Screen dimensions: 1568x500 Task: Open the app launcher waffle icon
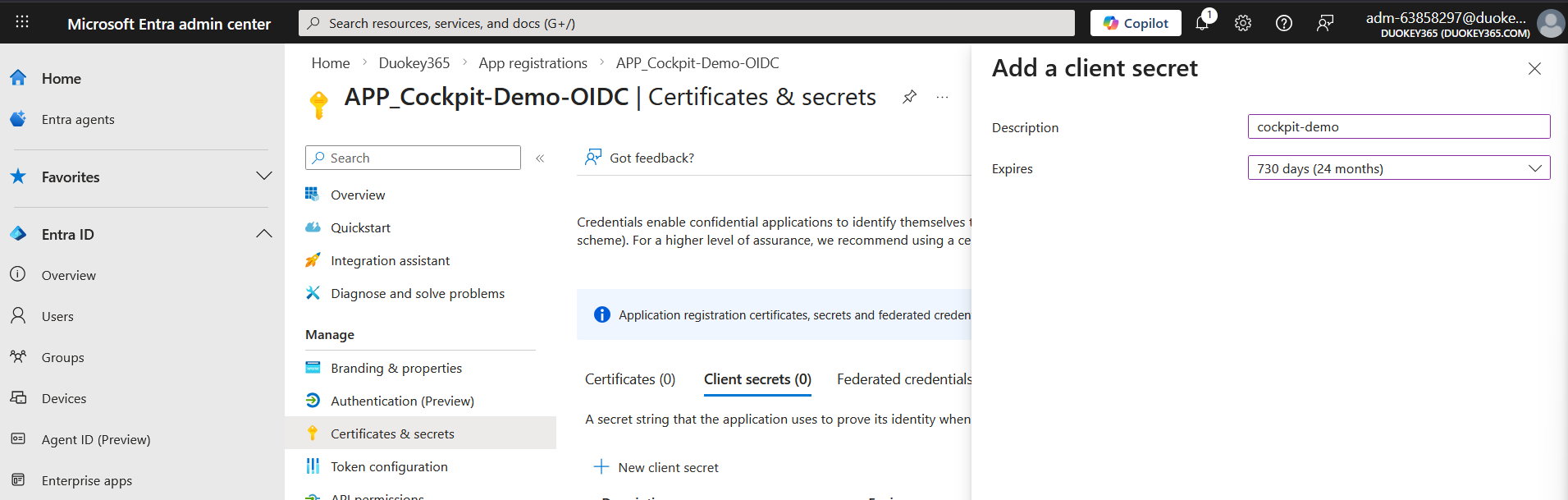point(22,22)
